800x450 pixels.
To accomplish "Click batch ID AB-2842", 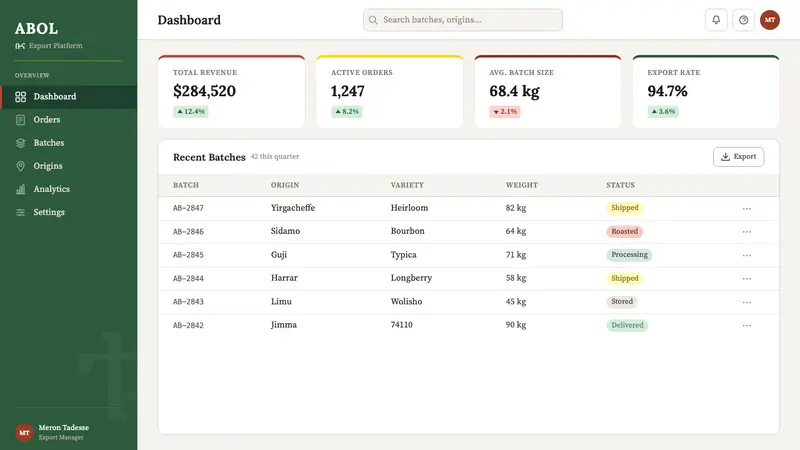I will tap(188, 326).
